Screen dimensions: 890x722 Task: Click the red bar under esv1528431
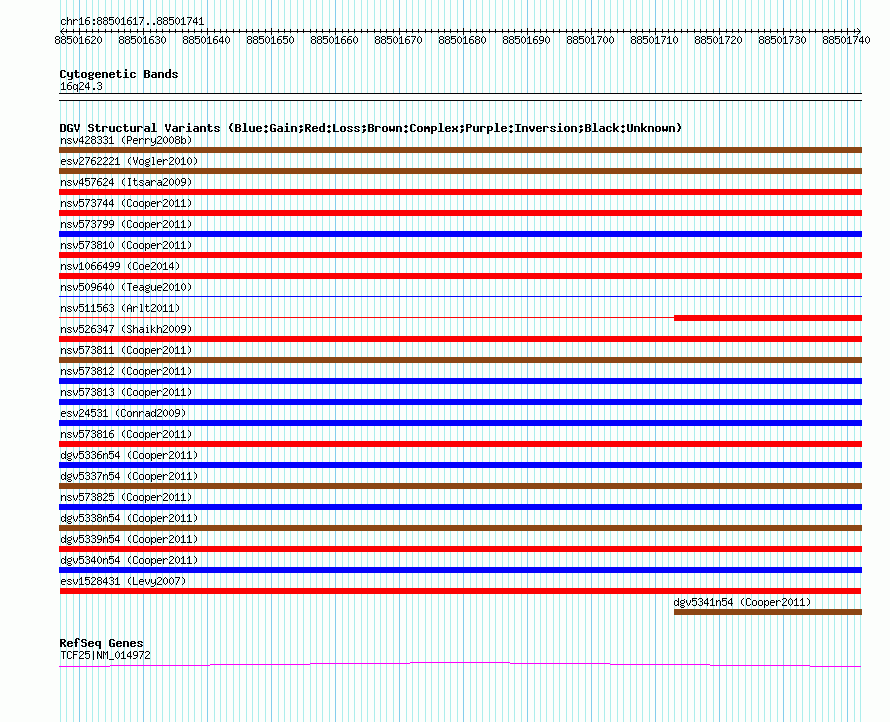pos(460,591)
